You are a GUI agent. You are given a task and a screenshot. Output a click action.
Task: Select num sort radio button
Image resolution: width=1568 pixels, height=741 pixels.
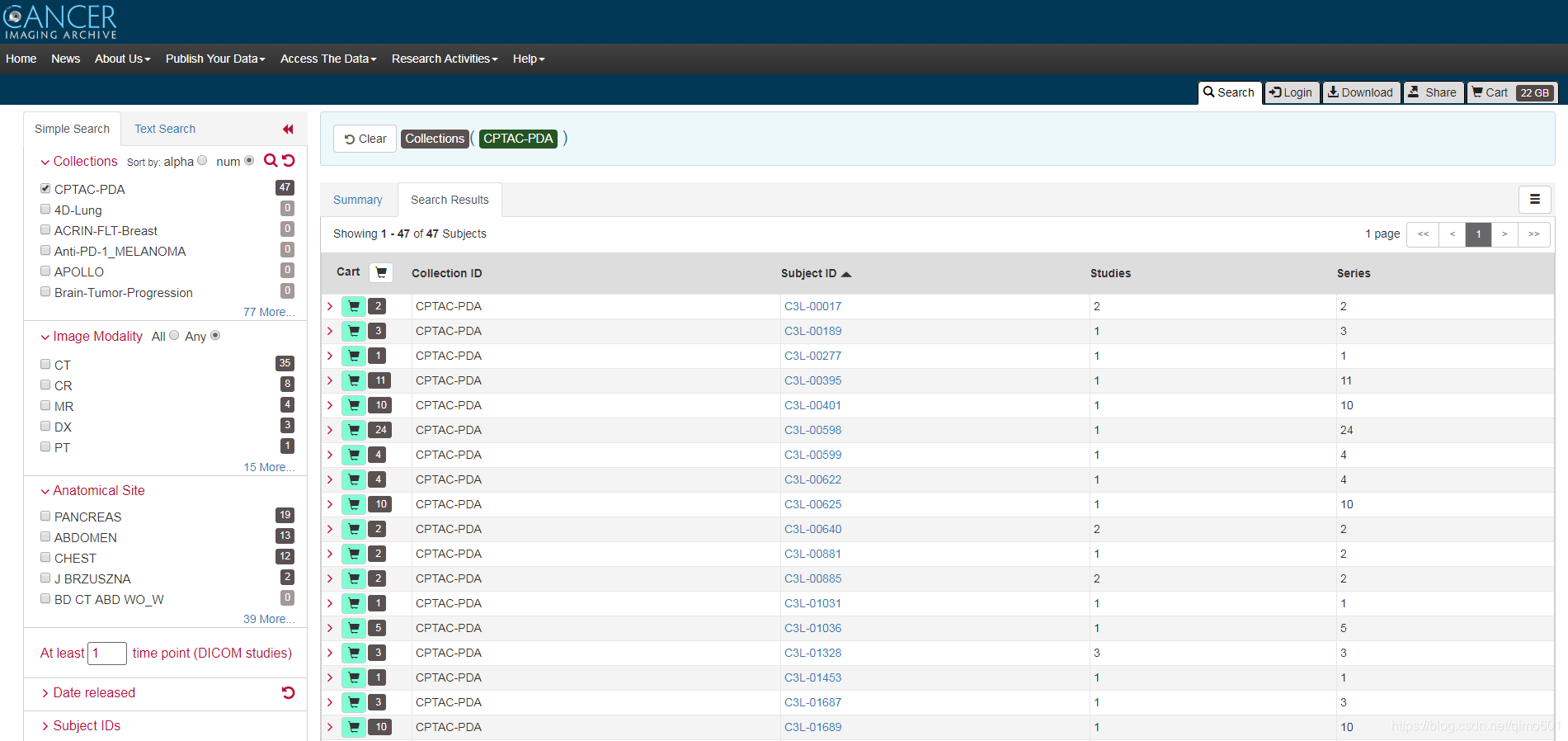click(249, 161)
